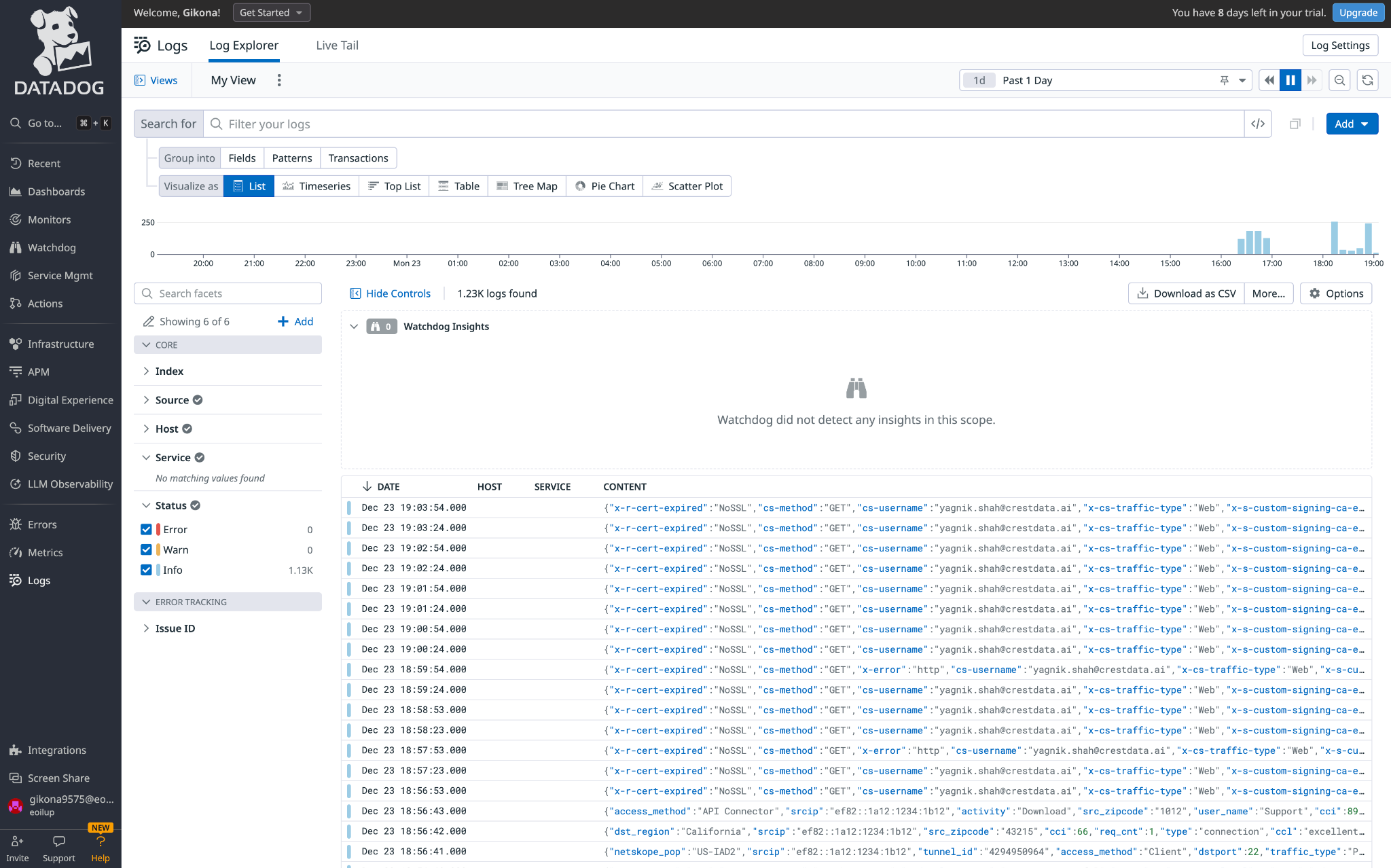Toggle the raw query code editor
This screenshot has height=868, width=1391.
pos(1258,124)
